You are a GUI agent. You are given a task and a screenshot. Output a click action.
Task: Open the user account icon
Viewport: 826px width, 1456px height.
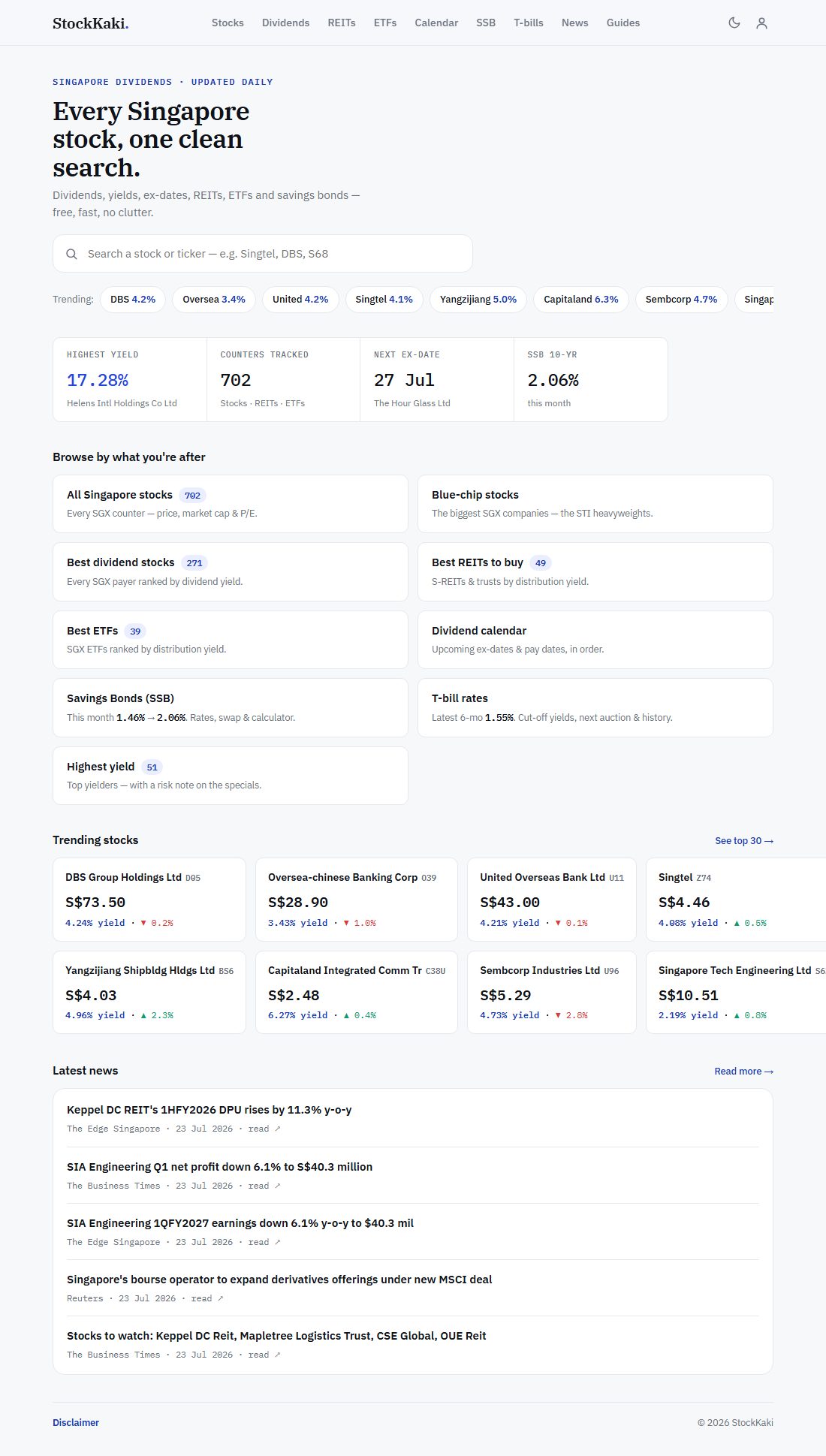pyautogui.click(x=761, y=23)
